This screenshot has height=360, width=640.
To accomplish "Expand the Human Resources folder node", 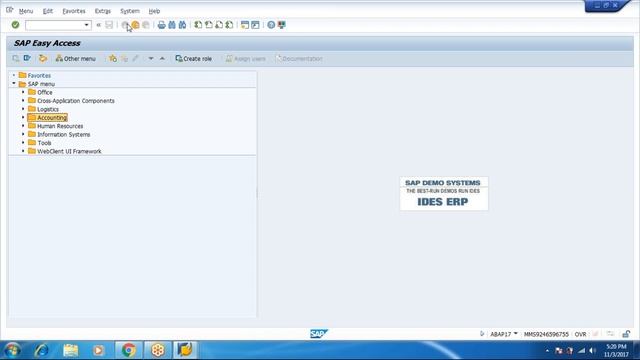I will 23,126.
